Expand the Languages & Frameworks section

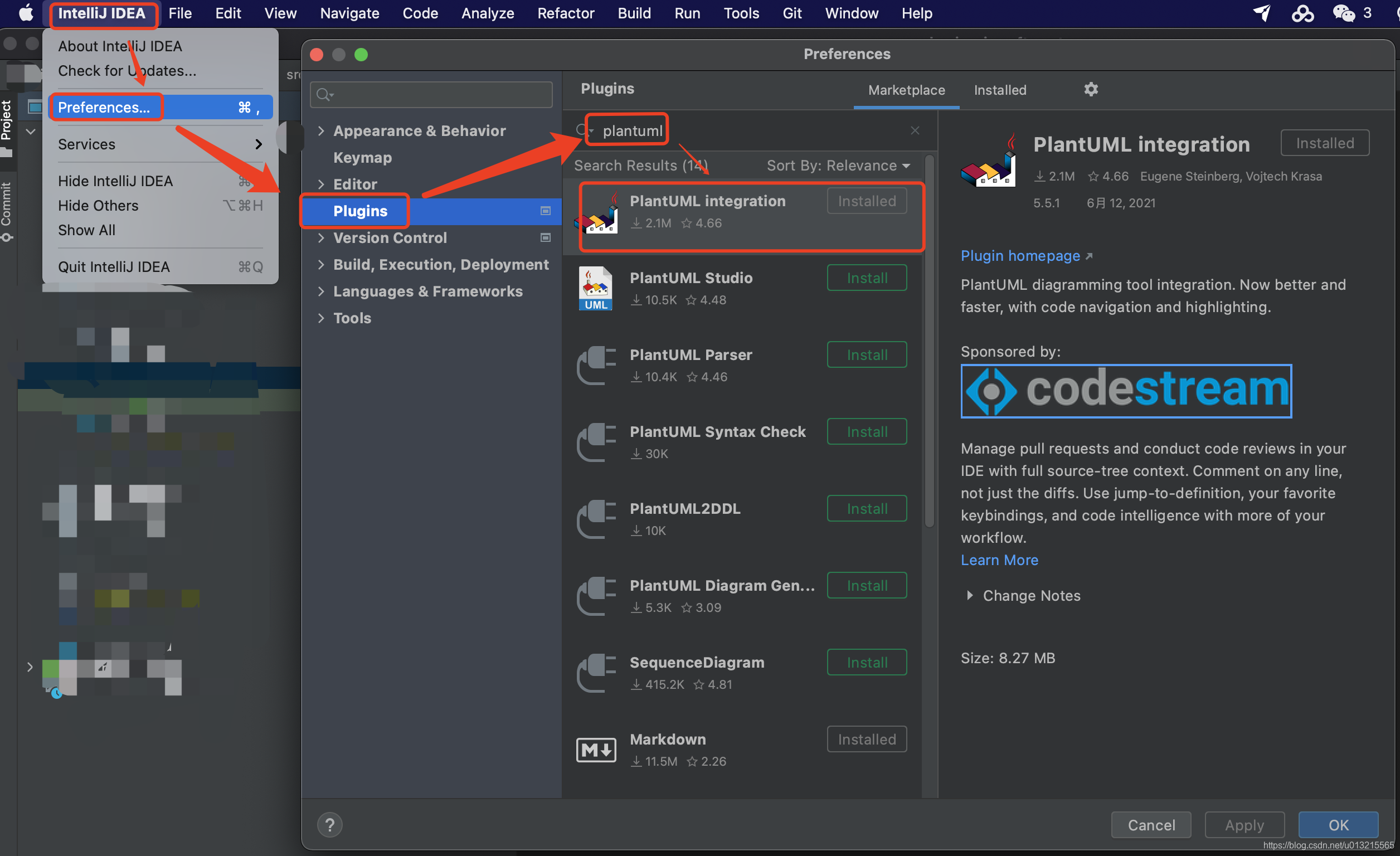[321, 291]
